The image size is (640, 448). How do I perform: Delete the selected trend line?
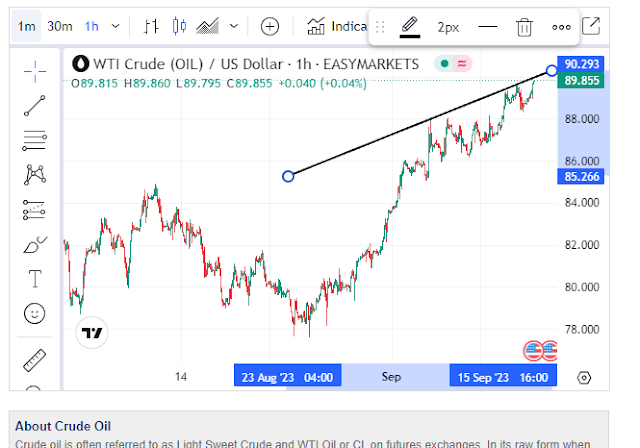pos(524,27)
